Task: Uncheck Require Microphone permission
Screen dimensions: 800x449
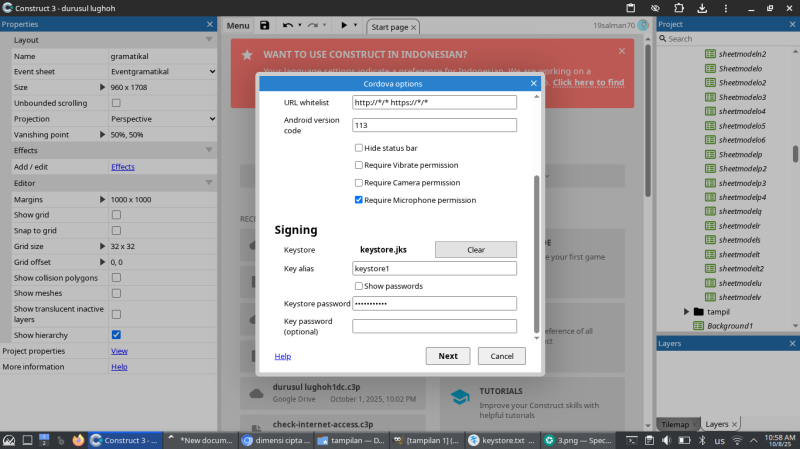Action: point(359,200)
